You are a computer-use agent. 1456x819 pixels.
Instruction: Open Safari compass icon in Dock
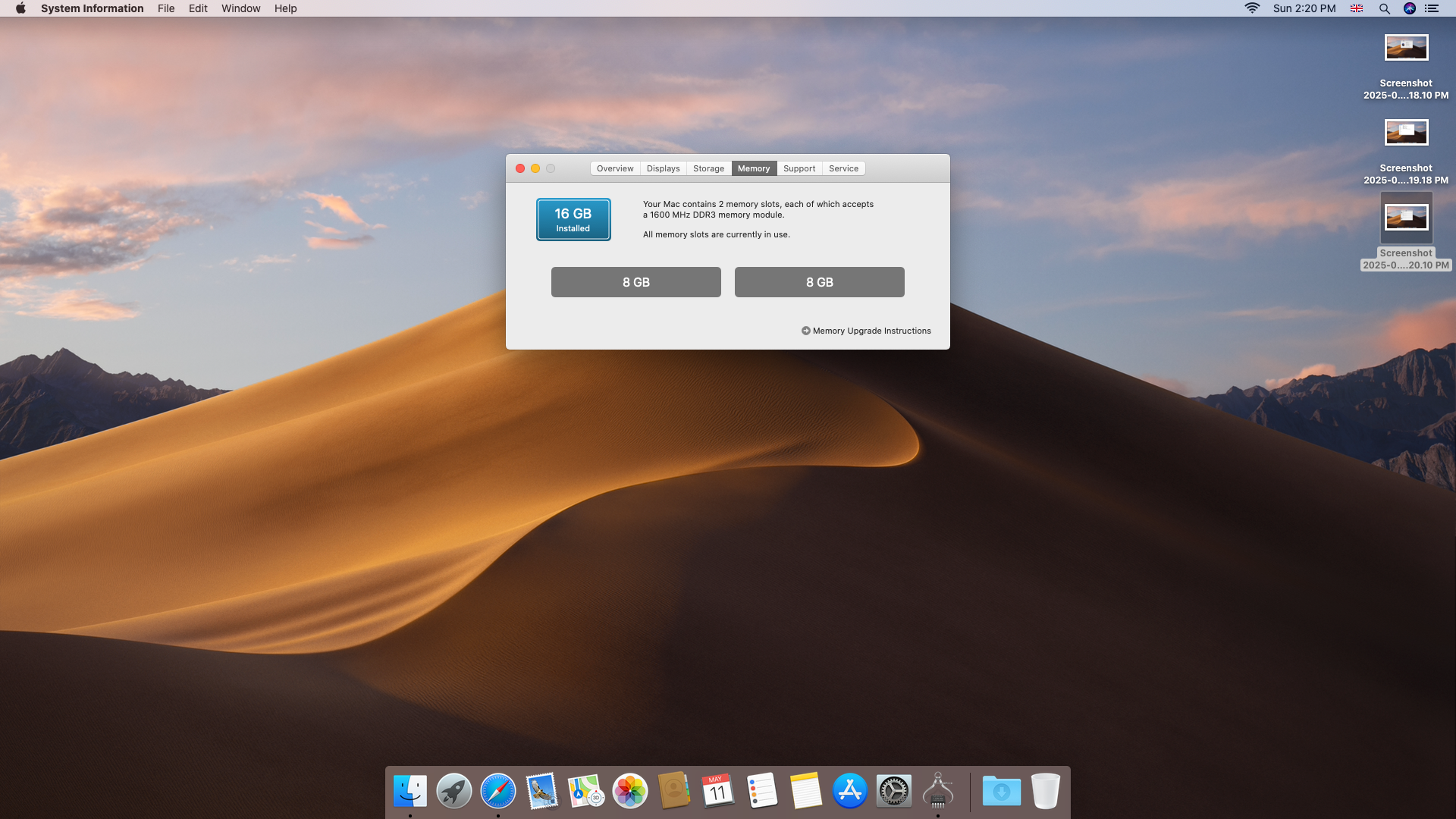tap(498, 791)
